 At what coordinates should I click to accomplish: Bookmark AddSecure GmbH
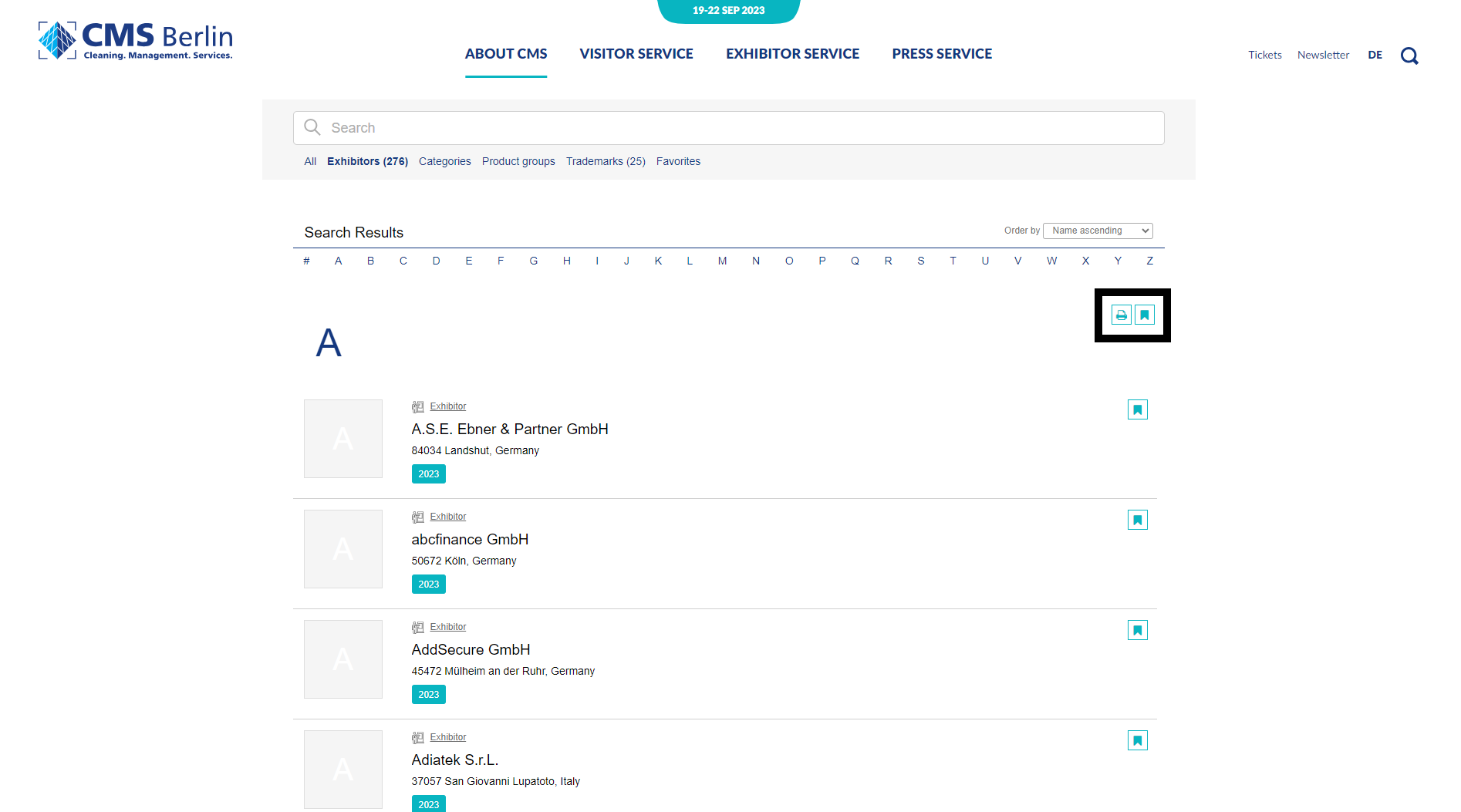pos(1138,630)
